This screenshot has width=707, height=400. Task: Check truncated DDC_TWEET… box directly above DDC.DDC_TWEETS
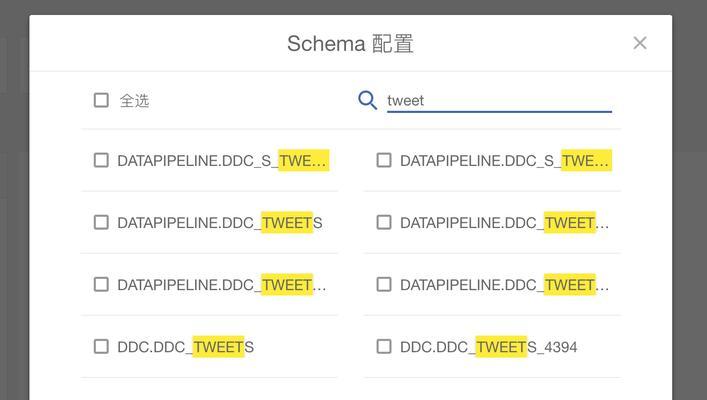point(101,285)
